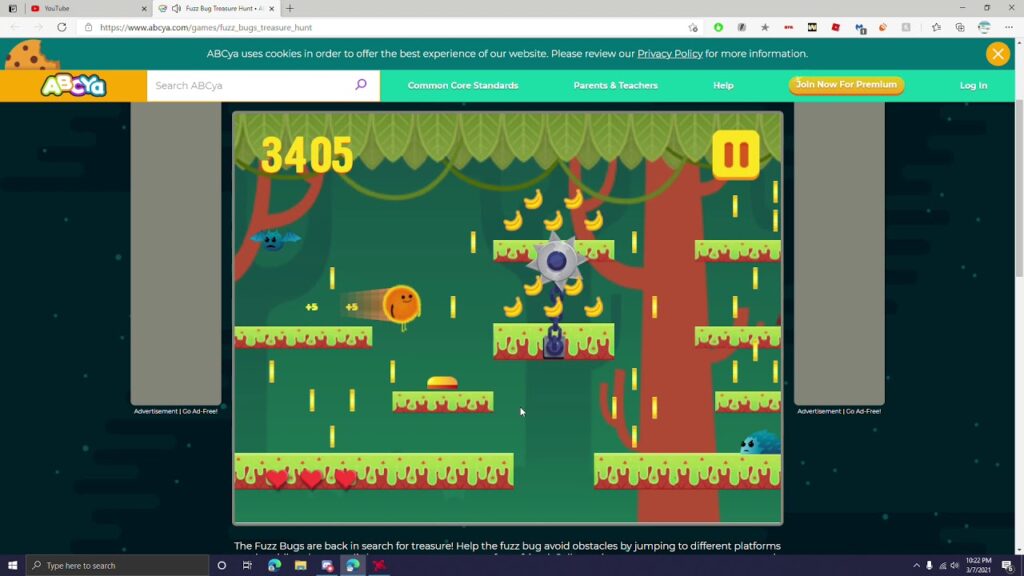This screenshot has height=576, width=1024.
Task: Open the notification center
Action: click(x=1008, y=566)
